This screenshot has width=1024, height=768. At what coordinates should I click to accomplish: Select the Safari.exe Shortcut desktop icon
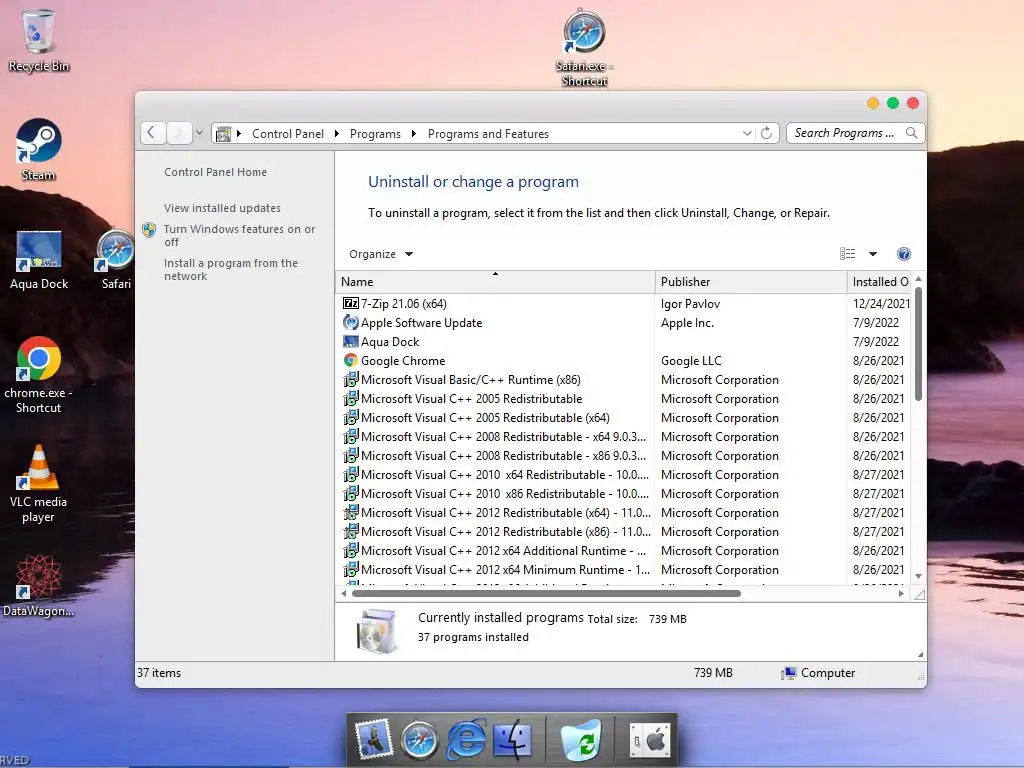tap(584, 47)
